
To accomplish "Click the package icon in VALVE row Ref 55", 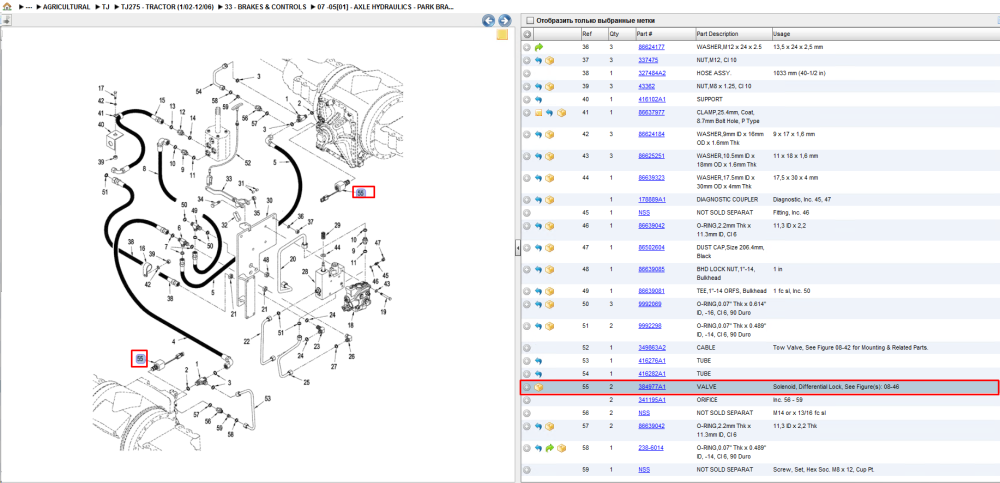I will click(539, 387).
